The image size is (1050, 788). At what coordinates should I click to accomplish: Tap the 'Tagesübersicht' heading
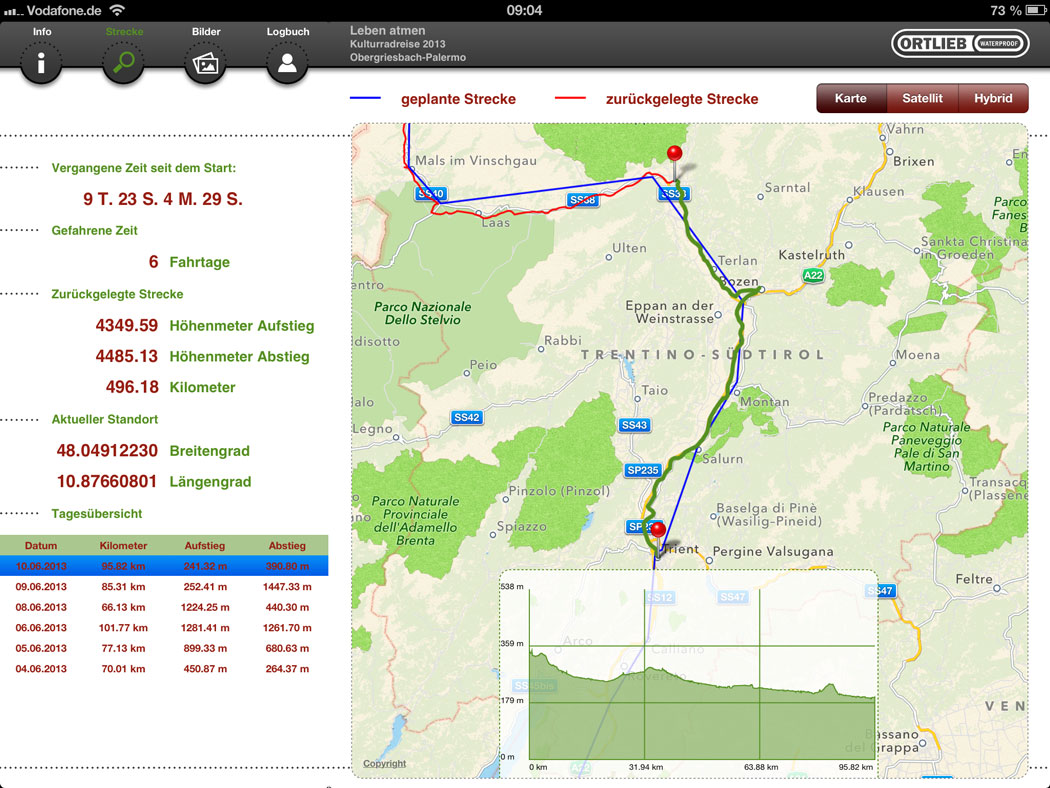[96, 514]
